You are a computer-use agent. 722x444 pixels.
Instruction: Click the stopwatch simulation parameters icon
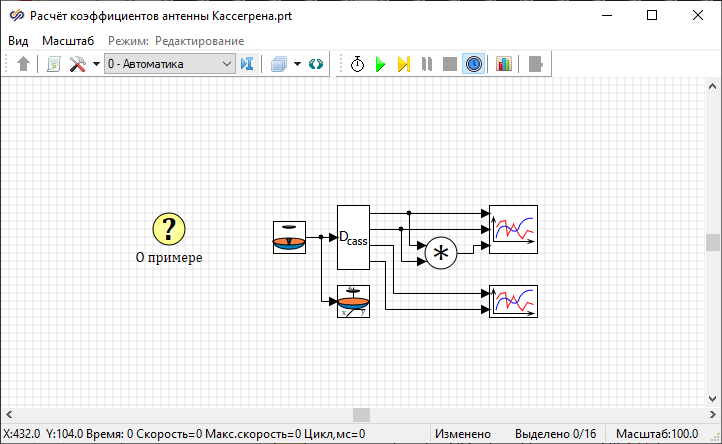[x=357, y=64]
